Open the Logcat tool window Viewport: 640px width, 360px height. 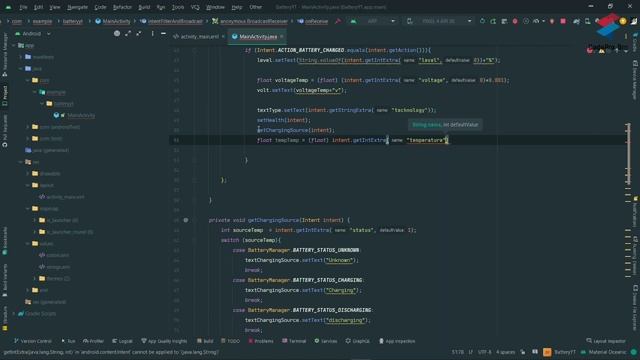[122, 341]
